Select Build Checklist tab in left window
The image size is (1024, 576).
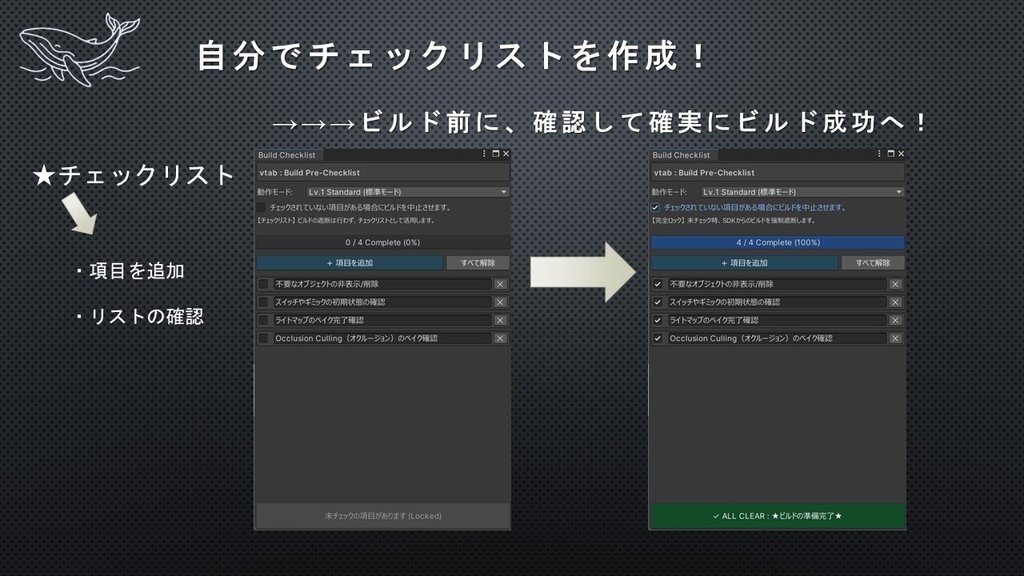[287, 155]
